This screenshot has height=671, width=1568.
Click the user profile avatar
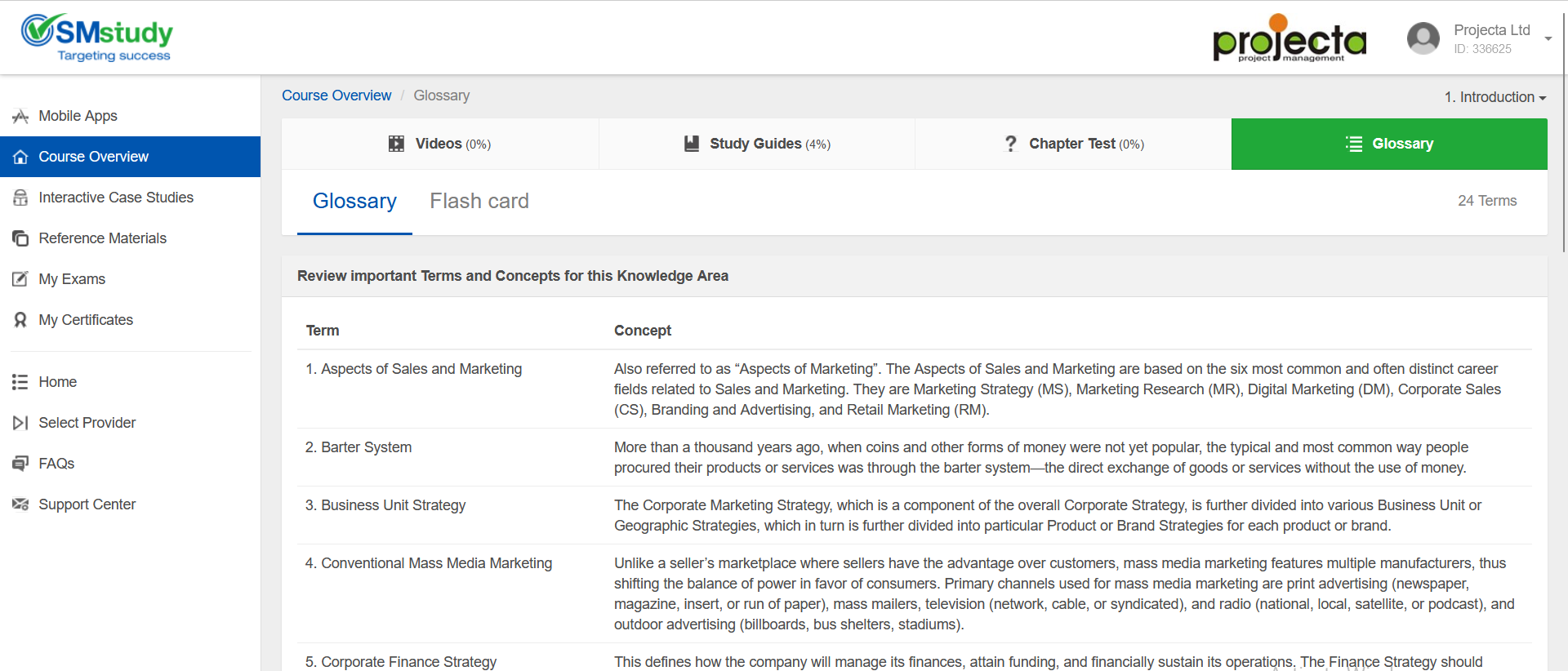(x=1423, y=38)
